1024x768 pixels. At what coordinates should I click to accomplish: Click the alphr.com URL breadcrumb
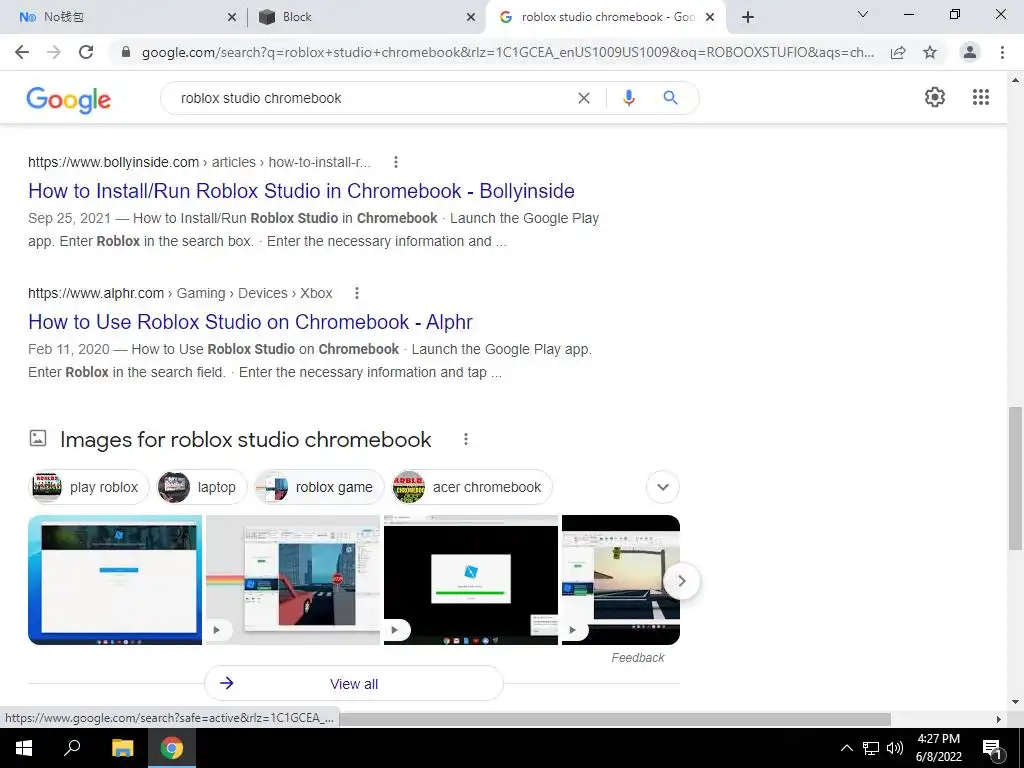(180, 293)
